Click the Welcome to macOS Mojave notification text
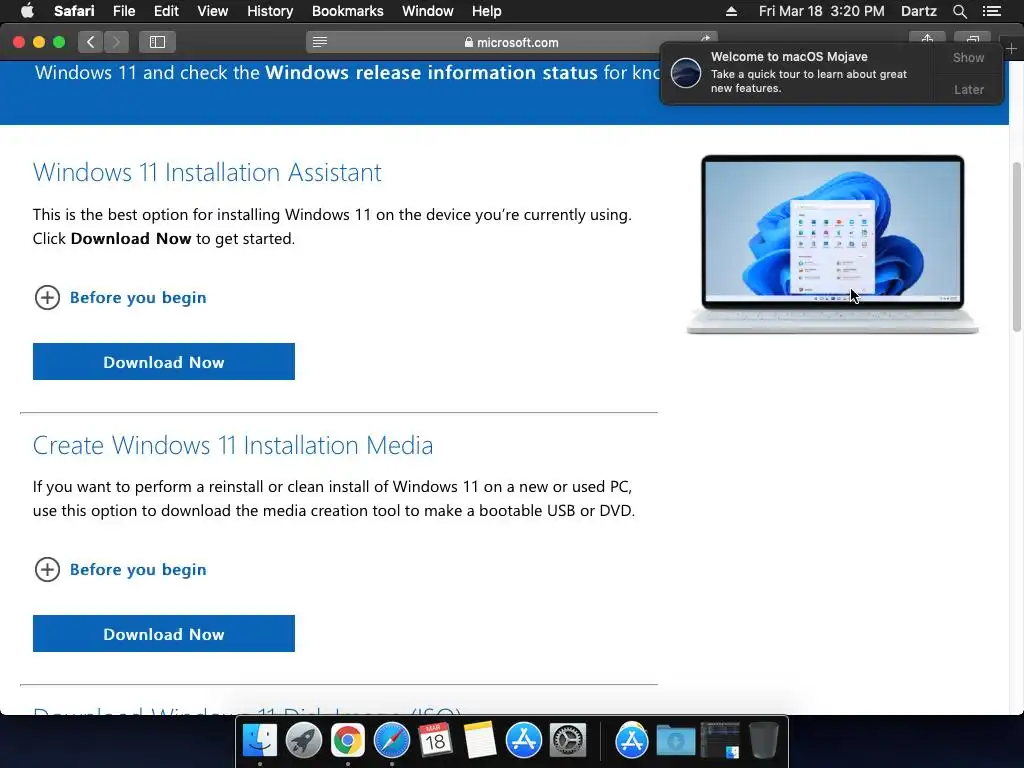Screen dimensions: 1024x768 789,57
